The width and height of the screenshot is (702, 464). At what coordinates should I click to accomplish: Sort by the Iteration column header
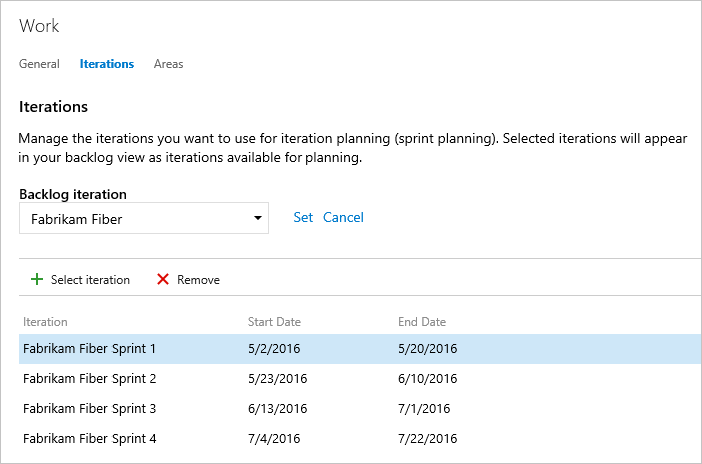(x=45, y=322)
